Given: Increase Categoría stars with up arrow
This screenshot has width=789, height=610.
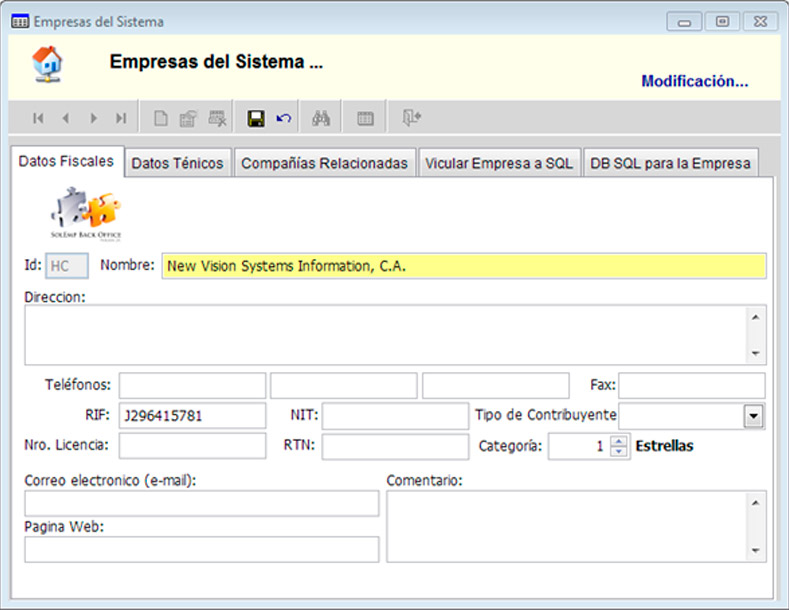Looking at the screenshot, I should click(619, 441).
